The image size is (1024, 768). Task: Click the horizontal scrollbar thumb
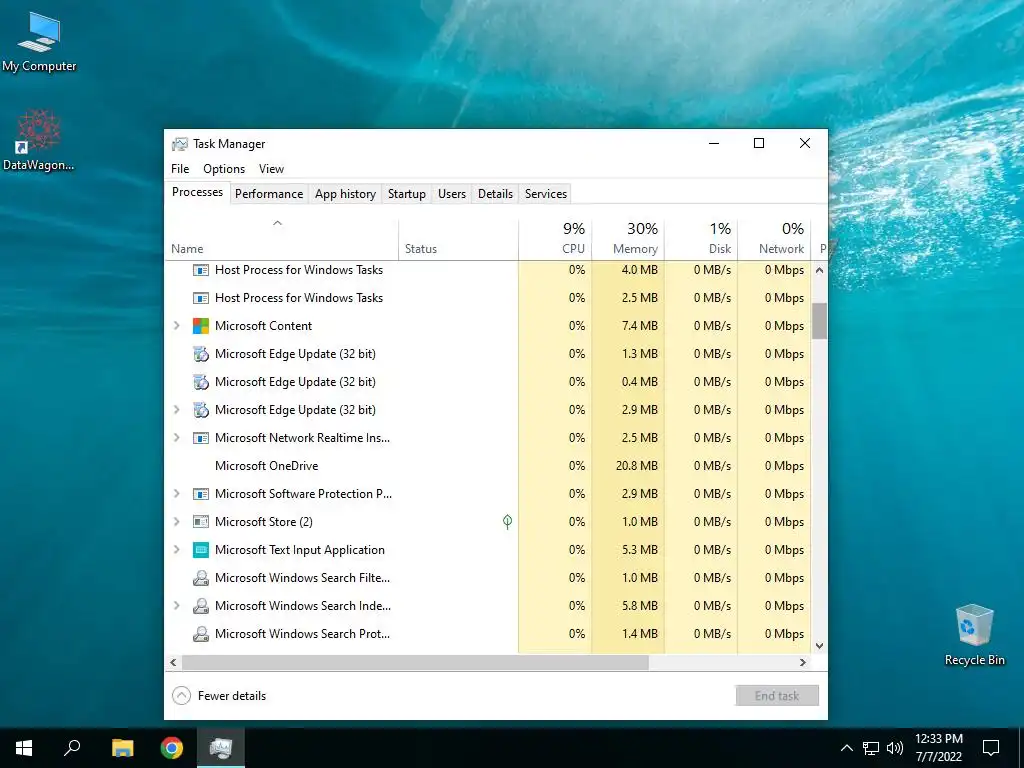point(415,662)
